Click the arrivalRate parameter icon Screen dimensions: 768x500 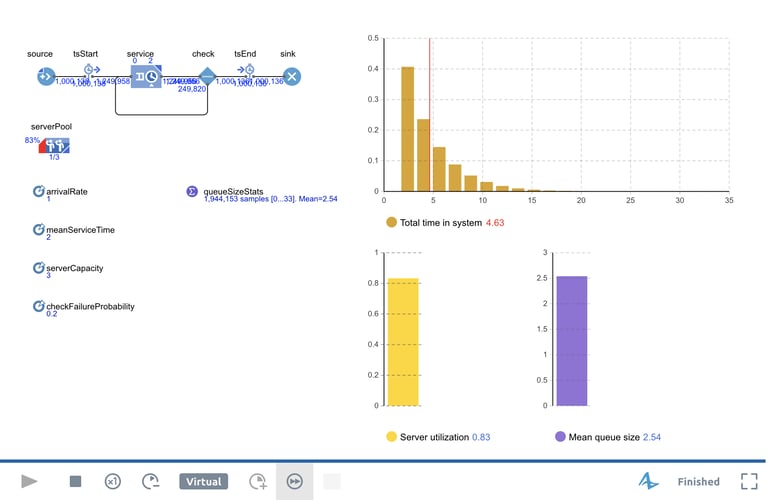(39, 190)
